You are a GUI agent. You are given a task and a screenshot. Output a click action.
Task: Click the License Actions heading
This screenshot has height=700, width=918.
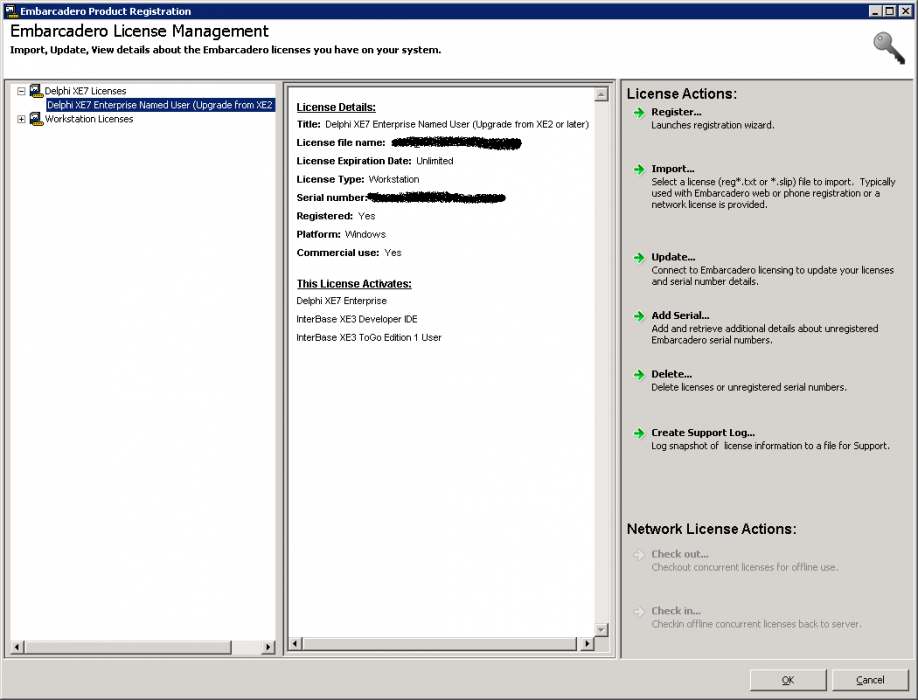click(682, 94)
